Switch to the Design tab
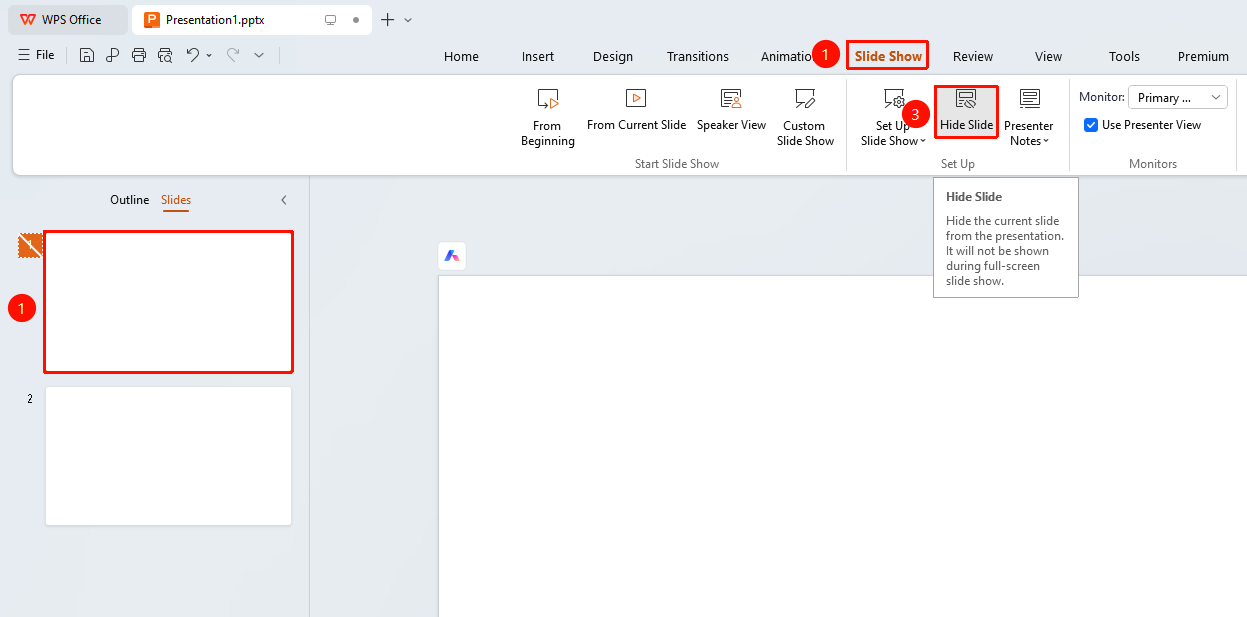 tap(613, 56)
